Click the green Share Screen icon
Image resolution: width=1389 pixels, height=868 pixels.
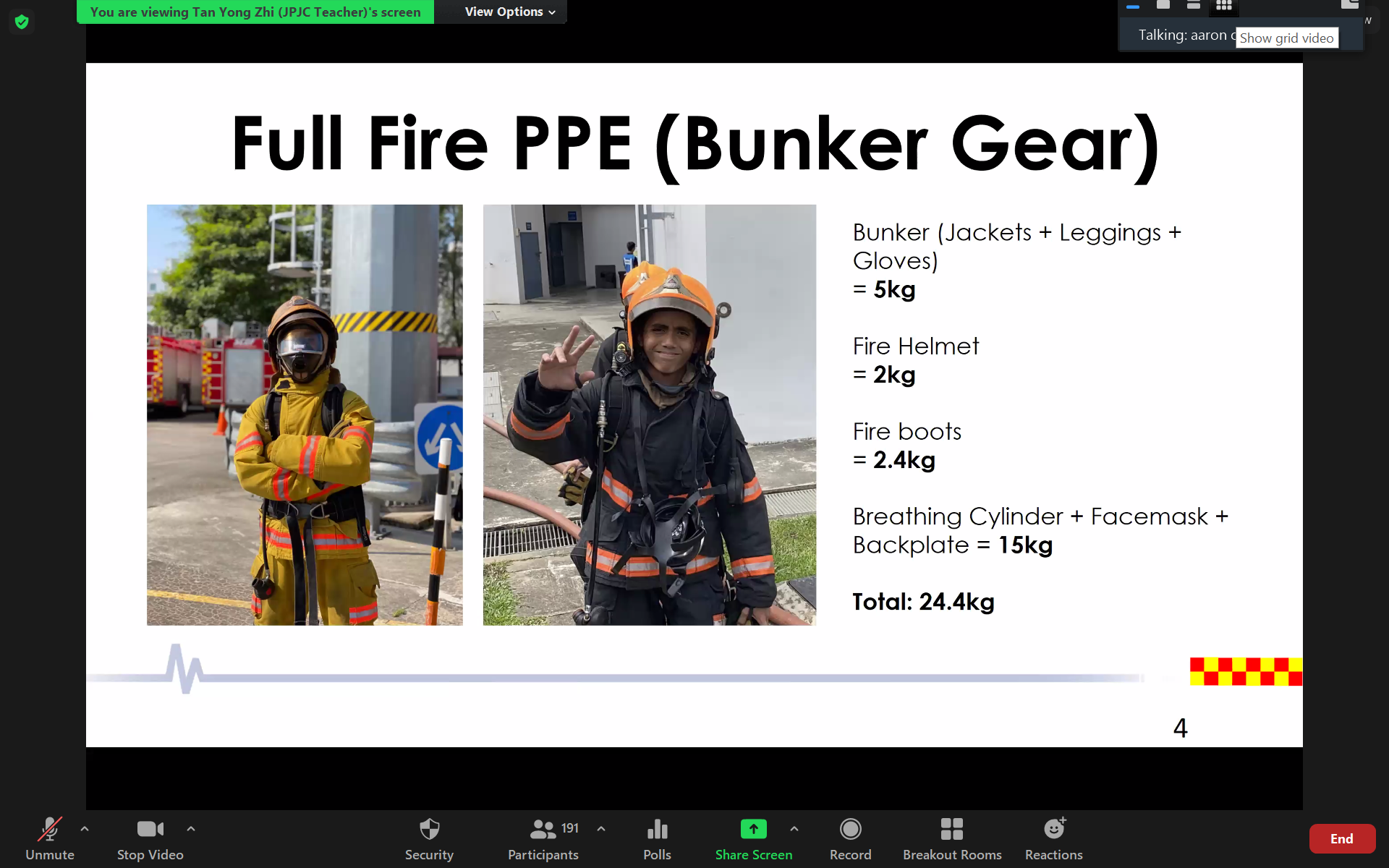click(753, 830)
